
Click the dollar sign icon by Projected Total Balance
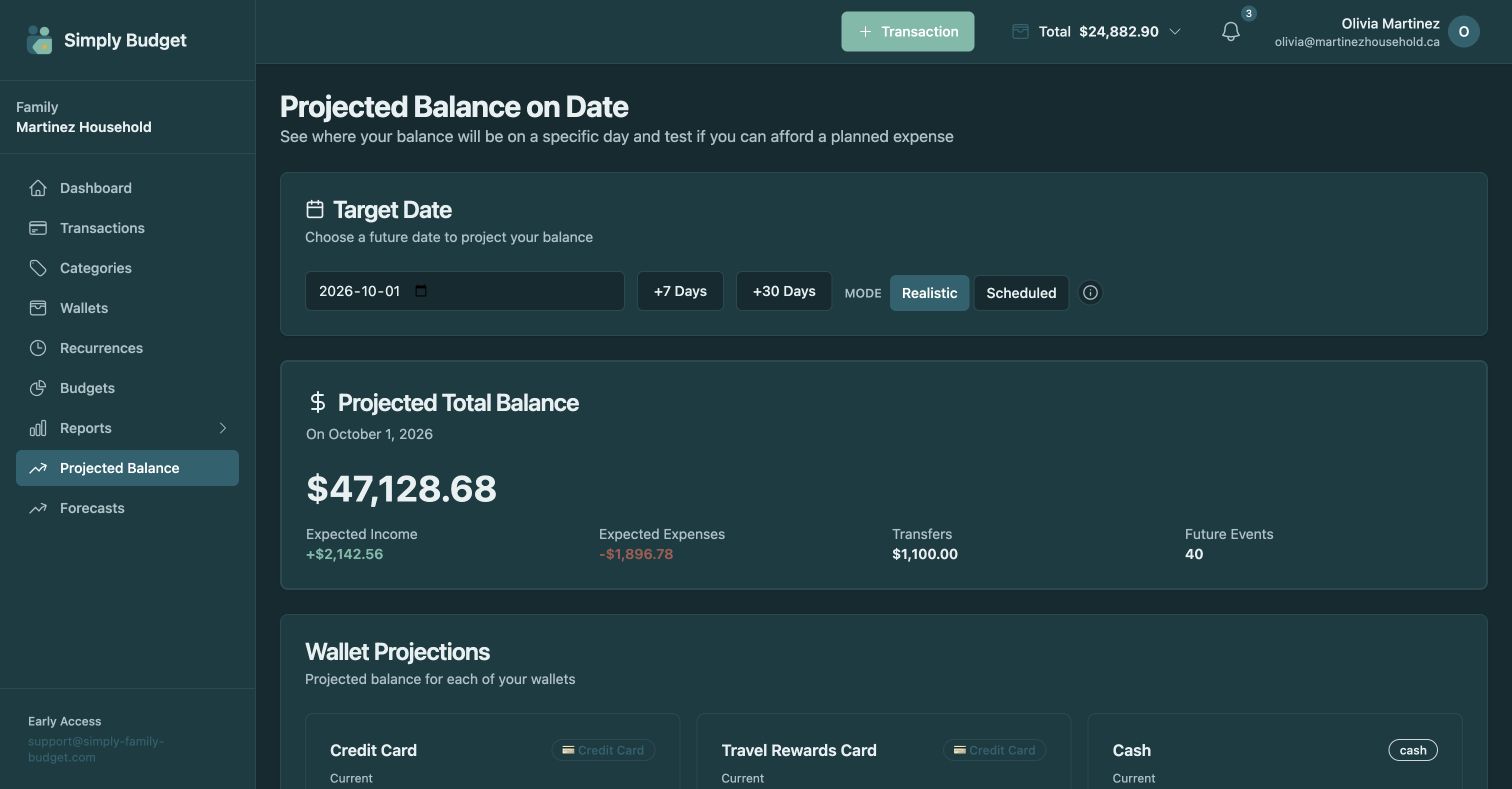tap(318, 402)
